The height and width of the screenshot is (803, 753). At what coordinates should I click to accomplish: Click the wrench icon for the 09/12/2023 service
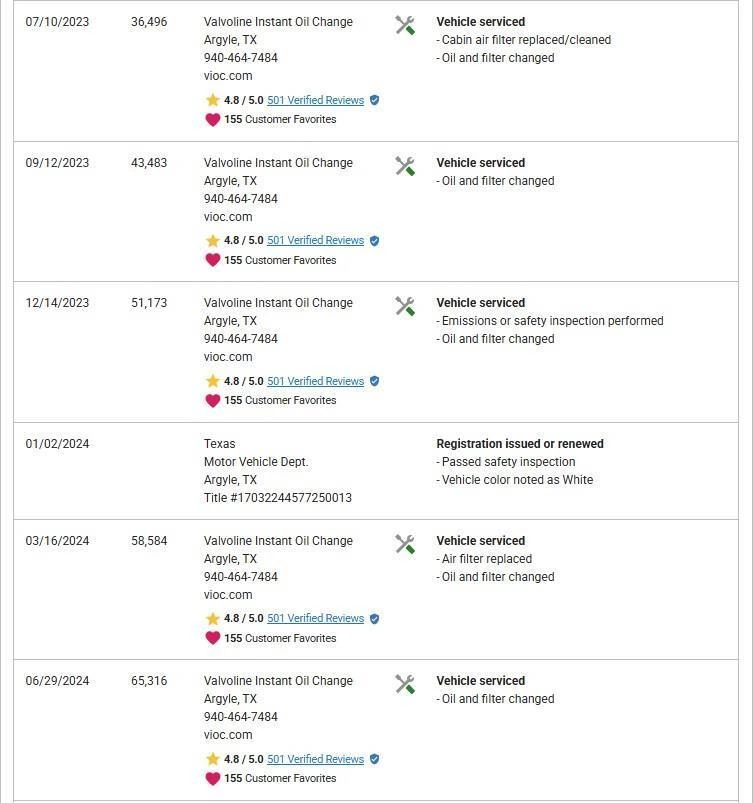click(405, 166)
